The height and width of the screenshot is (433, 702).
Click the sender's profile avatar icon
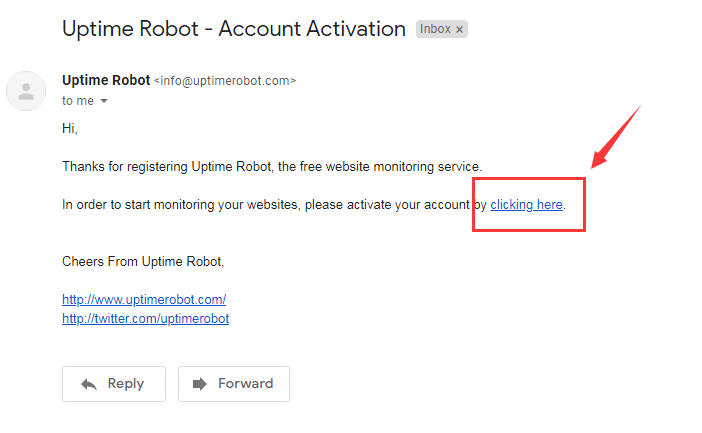pos(26,91)
